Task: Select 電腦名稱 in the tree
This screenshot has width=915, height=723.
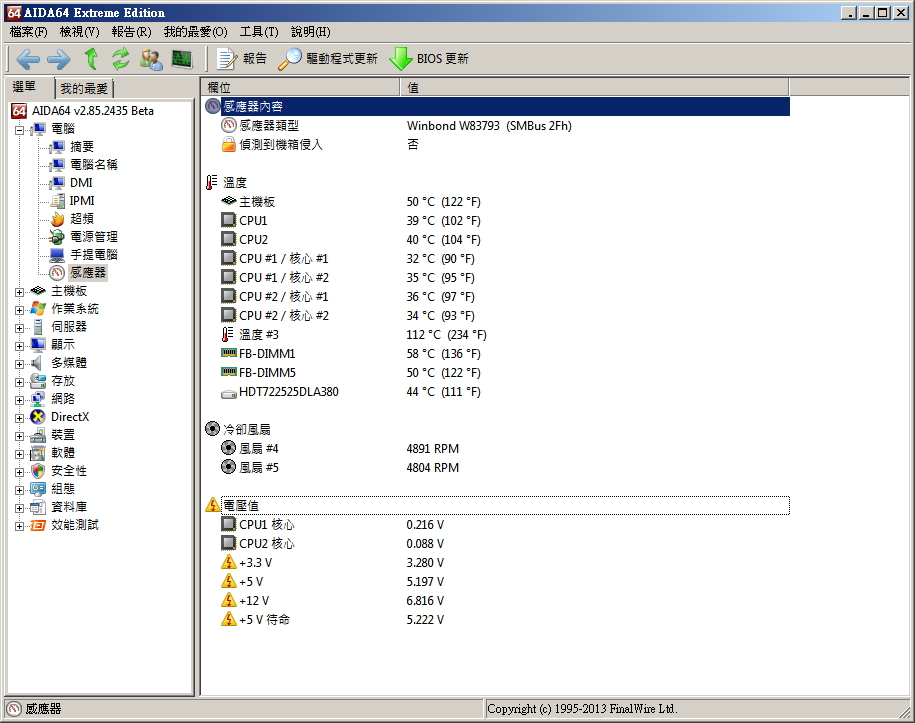Action: pos(93,165)
